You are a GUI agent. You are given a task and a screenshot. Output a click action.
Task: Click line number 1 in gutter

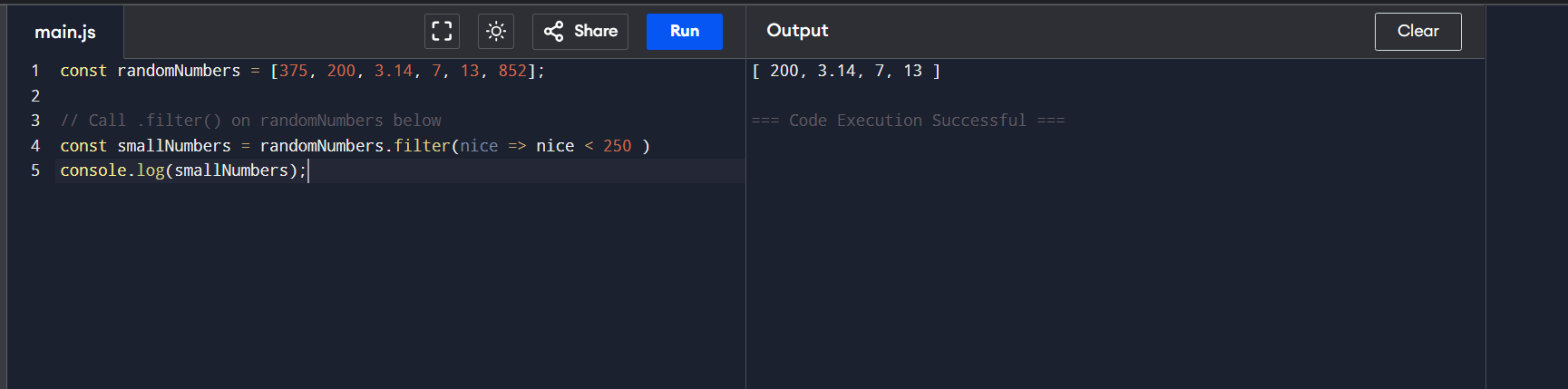35,71
